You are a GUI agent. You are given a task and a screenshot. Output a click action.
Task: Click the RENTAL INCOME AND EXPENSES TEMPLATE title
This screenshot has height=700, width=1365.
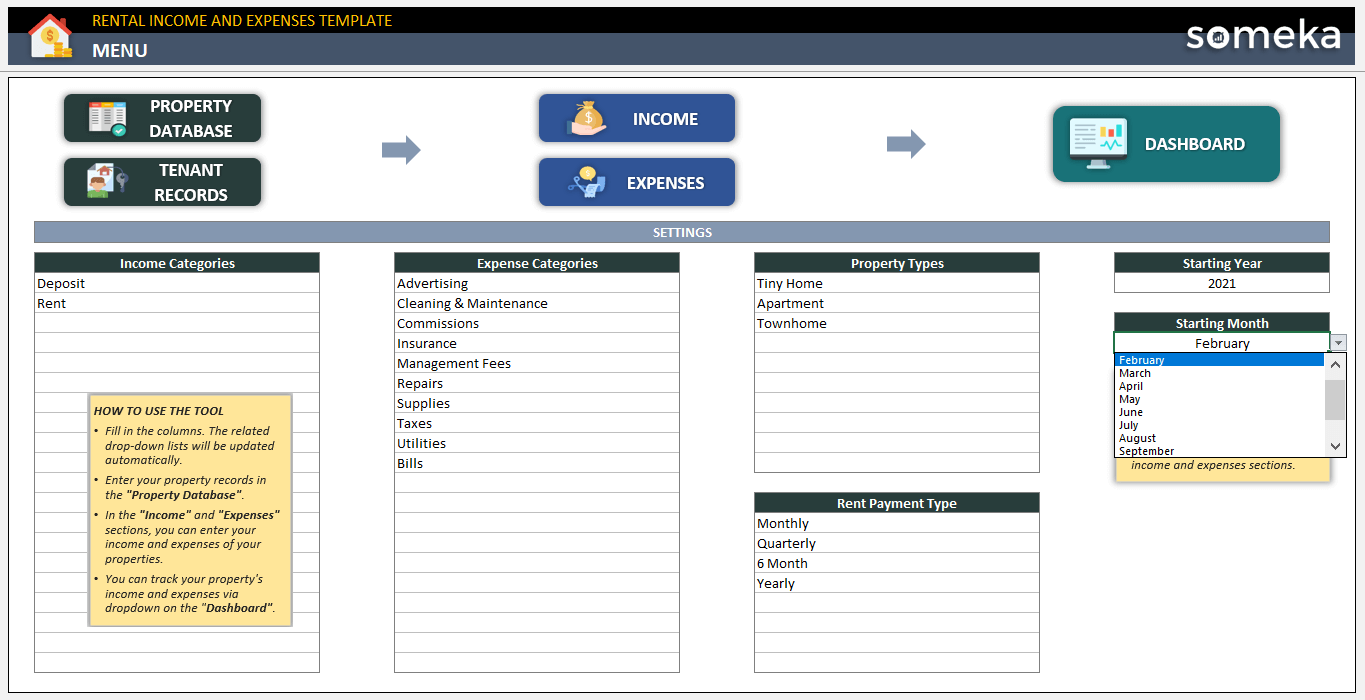click(240, 19)
